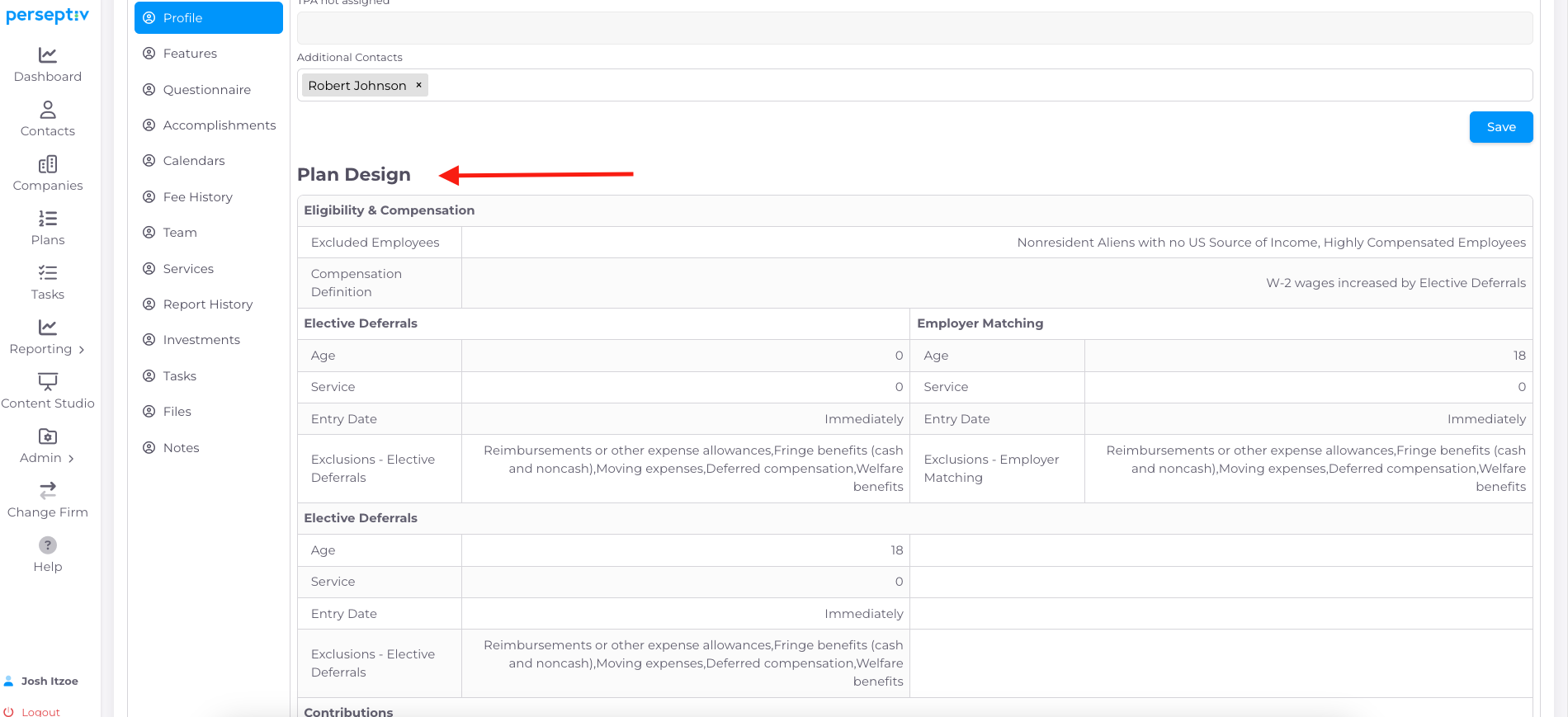Select the Profile tab
Viewport: 1568px width, 717px height.
pyautogui.click(x=209, y=17)
